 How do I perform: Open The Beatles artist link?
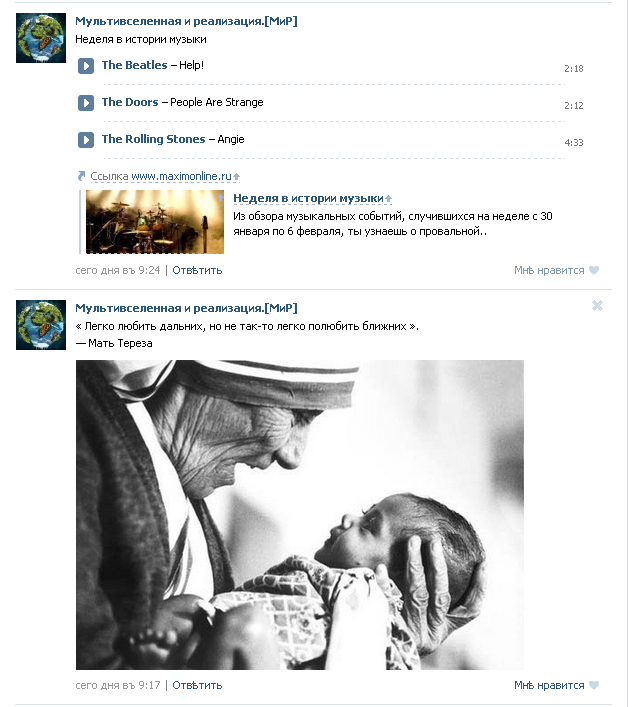pos(134,65)
